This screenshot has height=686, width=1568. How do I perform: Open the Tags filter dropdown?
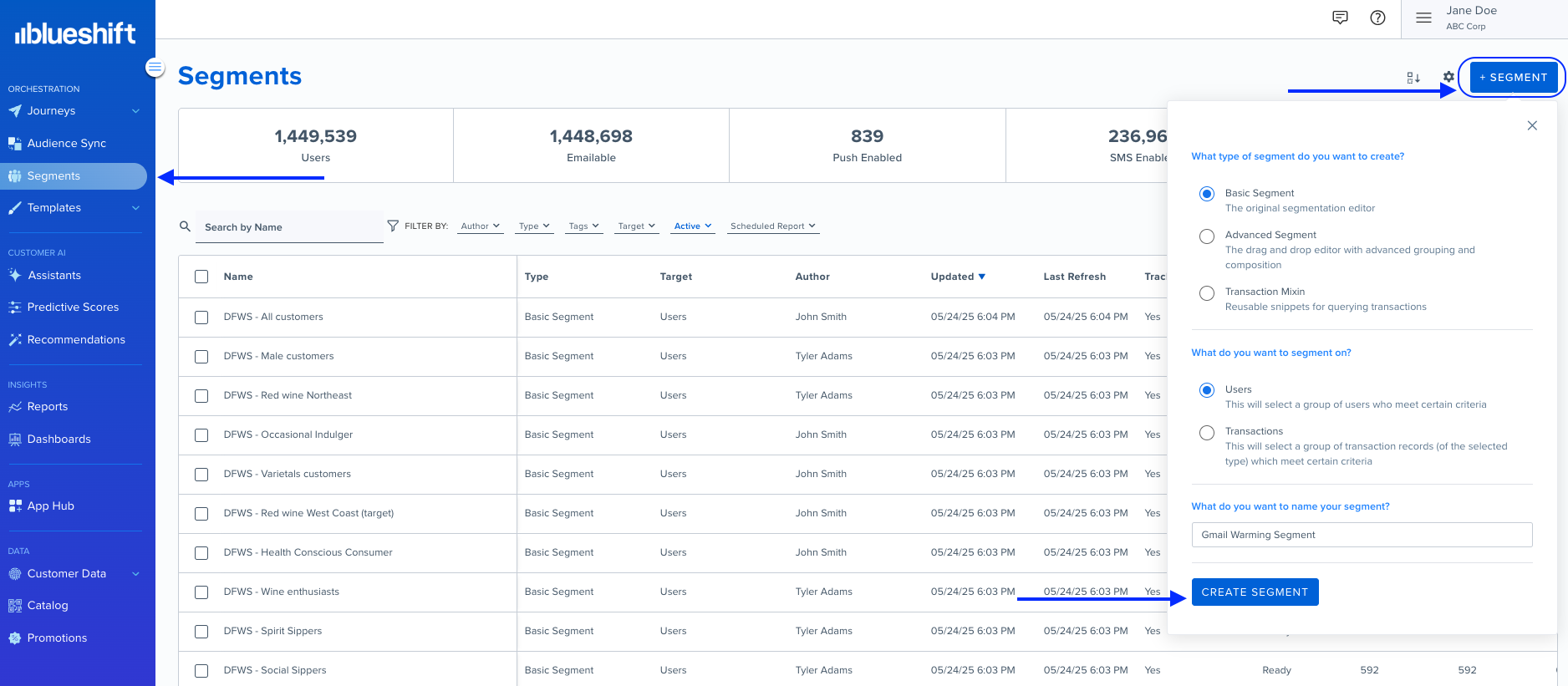tap(583, 226)
